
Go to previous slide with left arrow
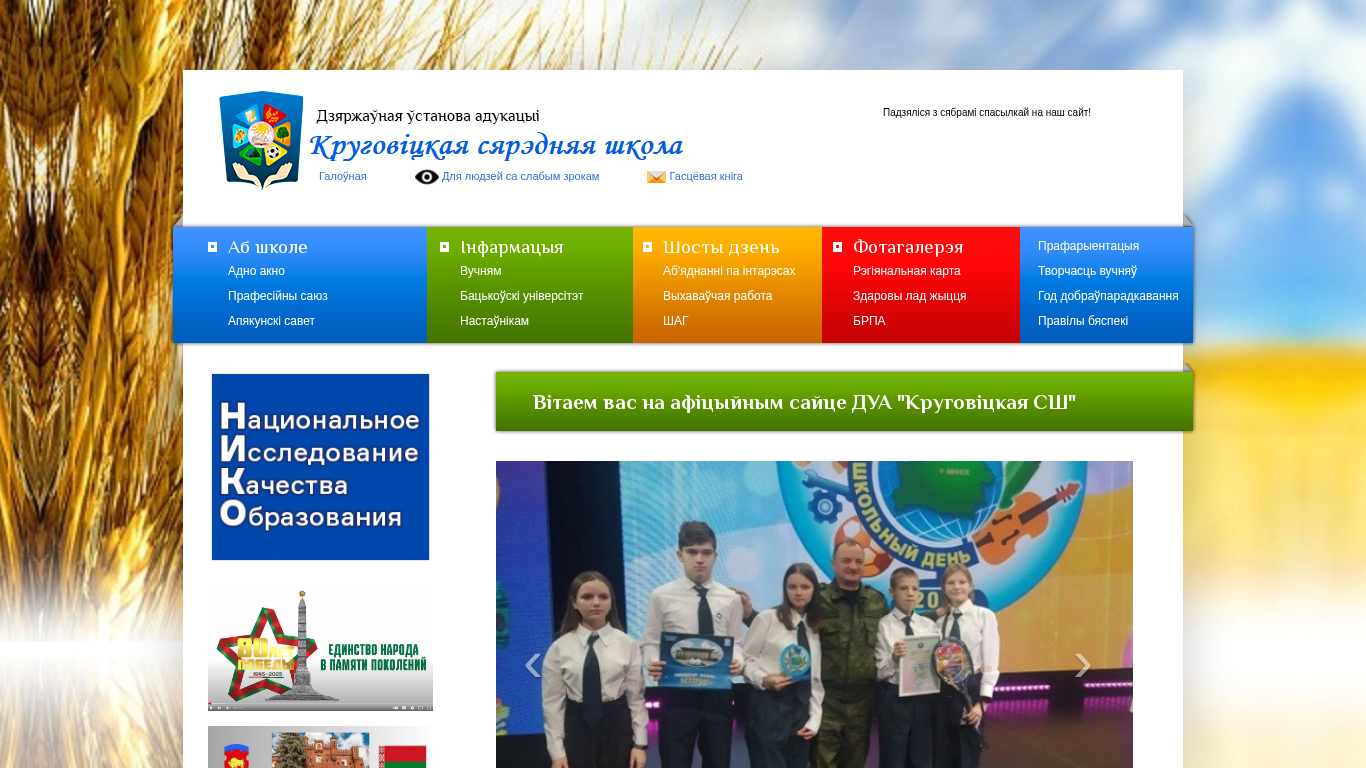(x=533, y=665)
